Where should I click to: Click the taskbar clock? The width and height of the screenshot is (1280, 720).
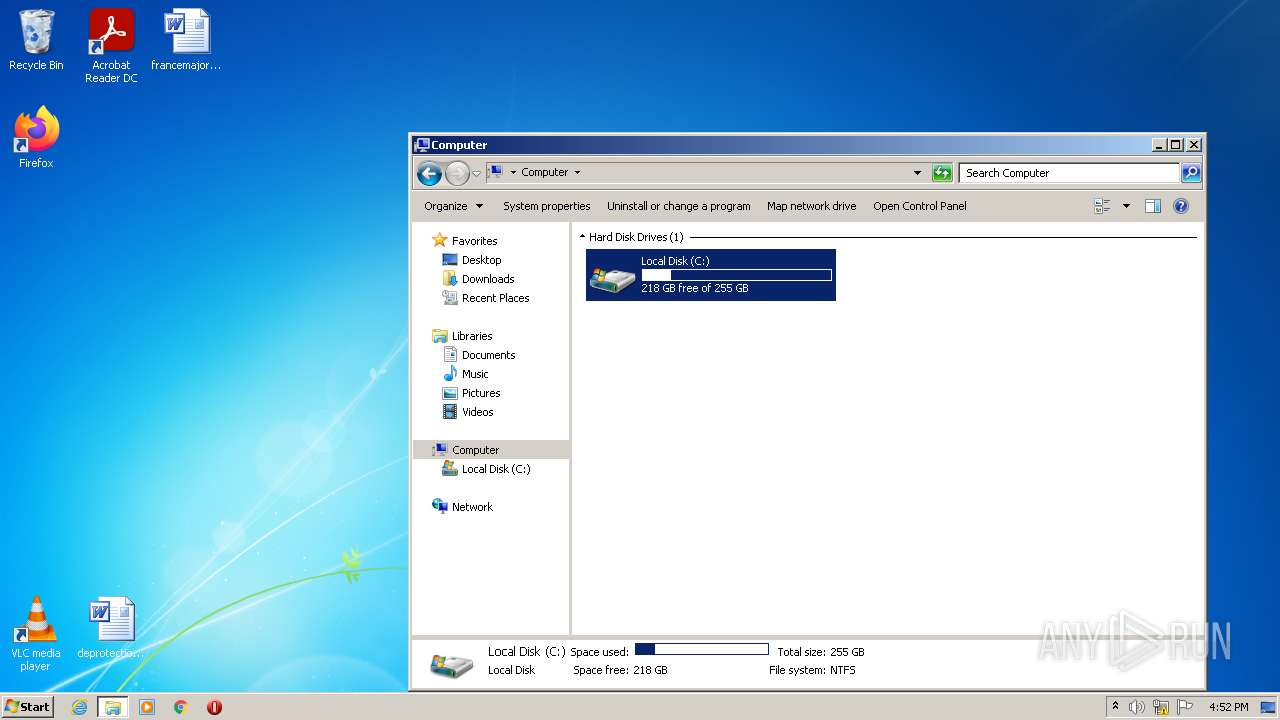(x=1228, y=707)
